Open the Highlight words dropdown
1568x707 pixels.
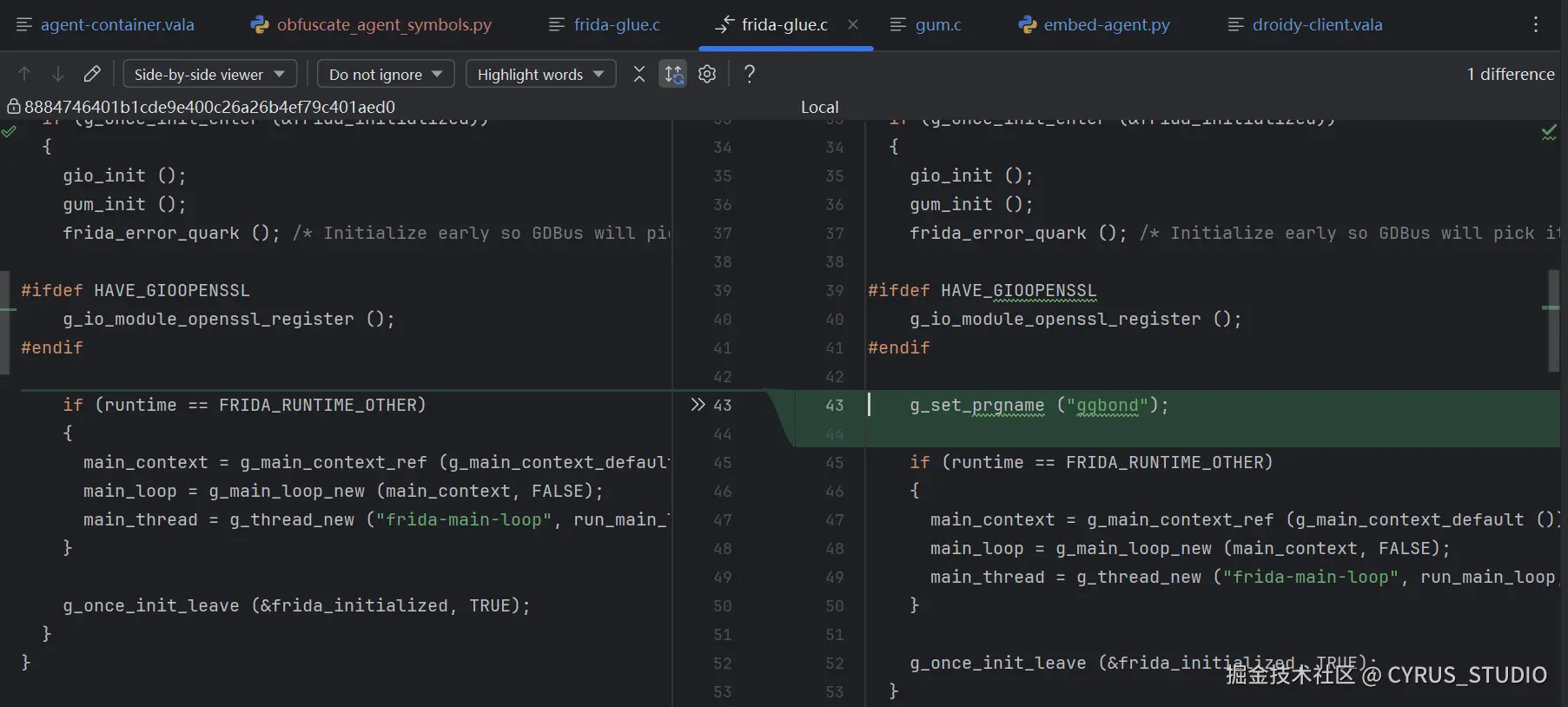pos(540,74)
